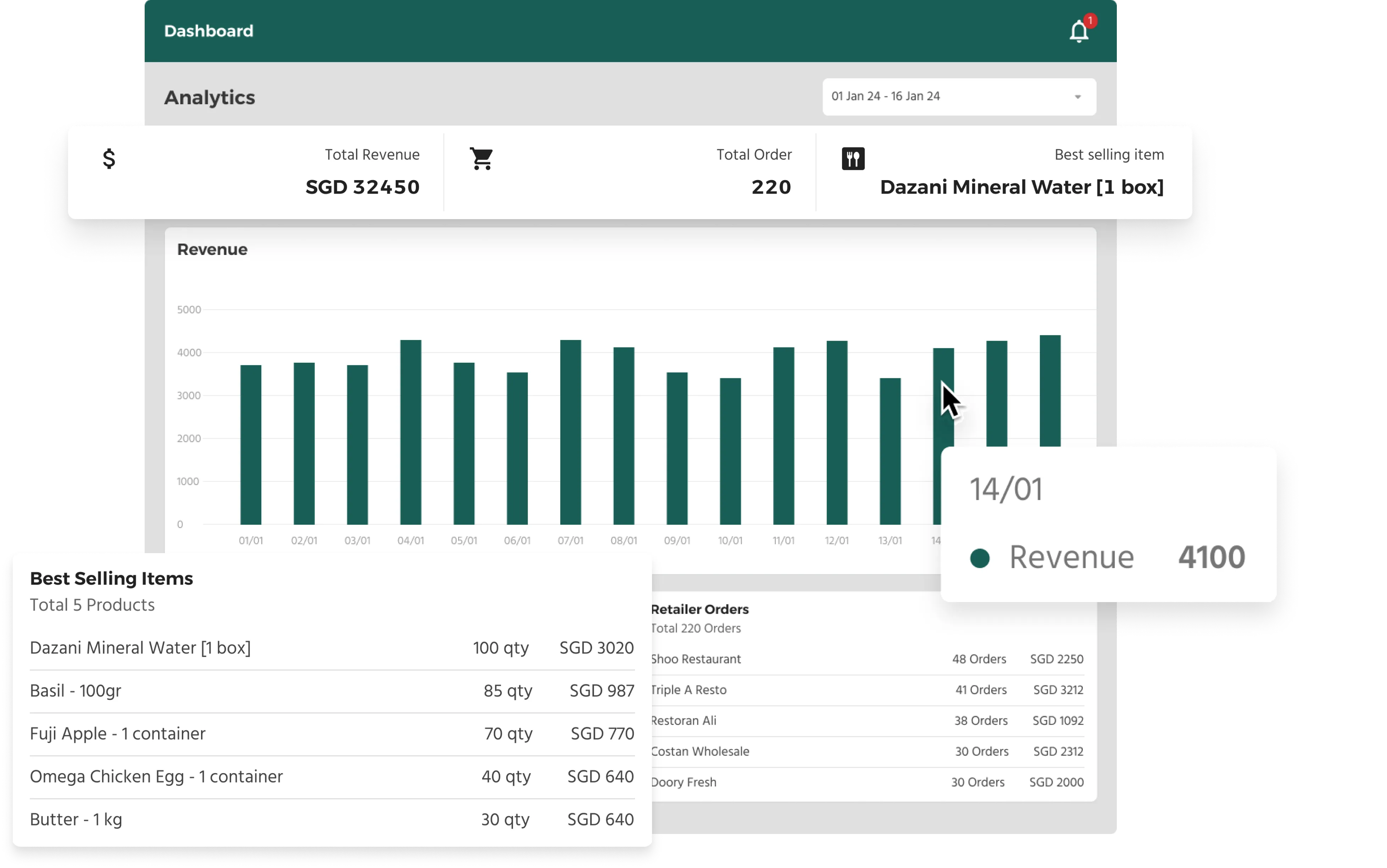Image resolution: width=1387 pixels, height=868 pixels.
Task: Click the rightmost tallest revenue bar
Action: 1049,390
